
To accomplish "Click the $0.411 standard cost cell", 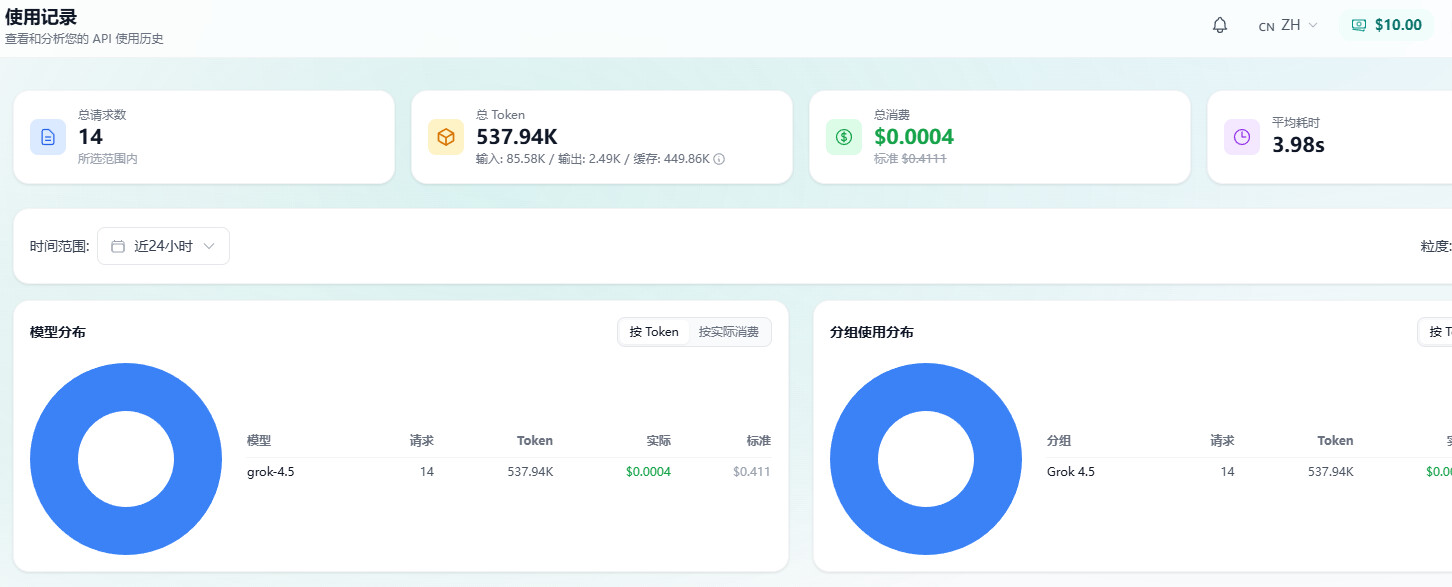I will (752, 472).
